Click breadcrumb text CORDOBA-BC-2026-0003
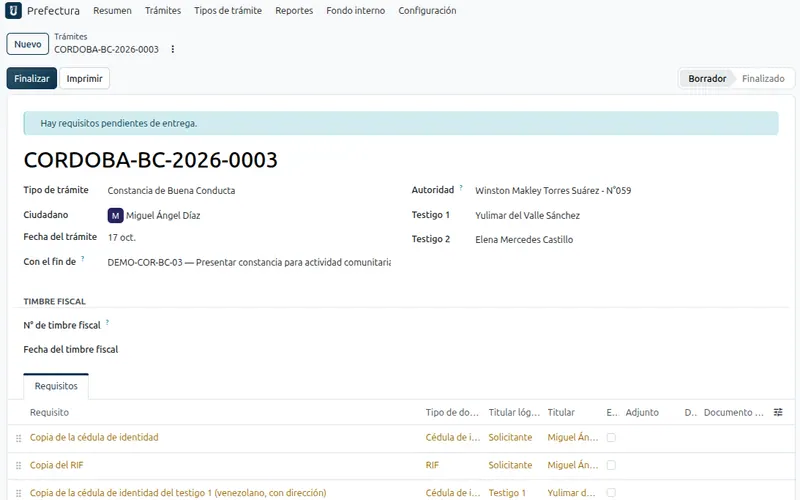This screenshot has height=500, width=800. (106, 49)
